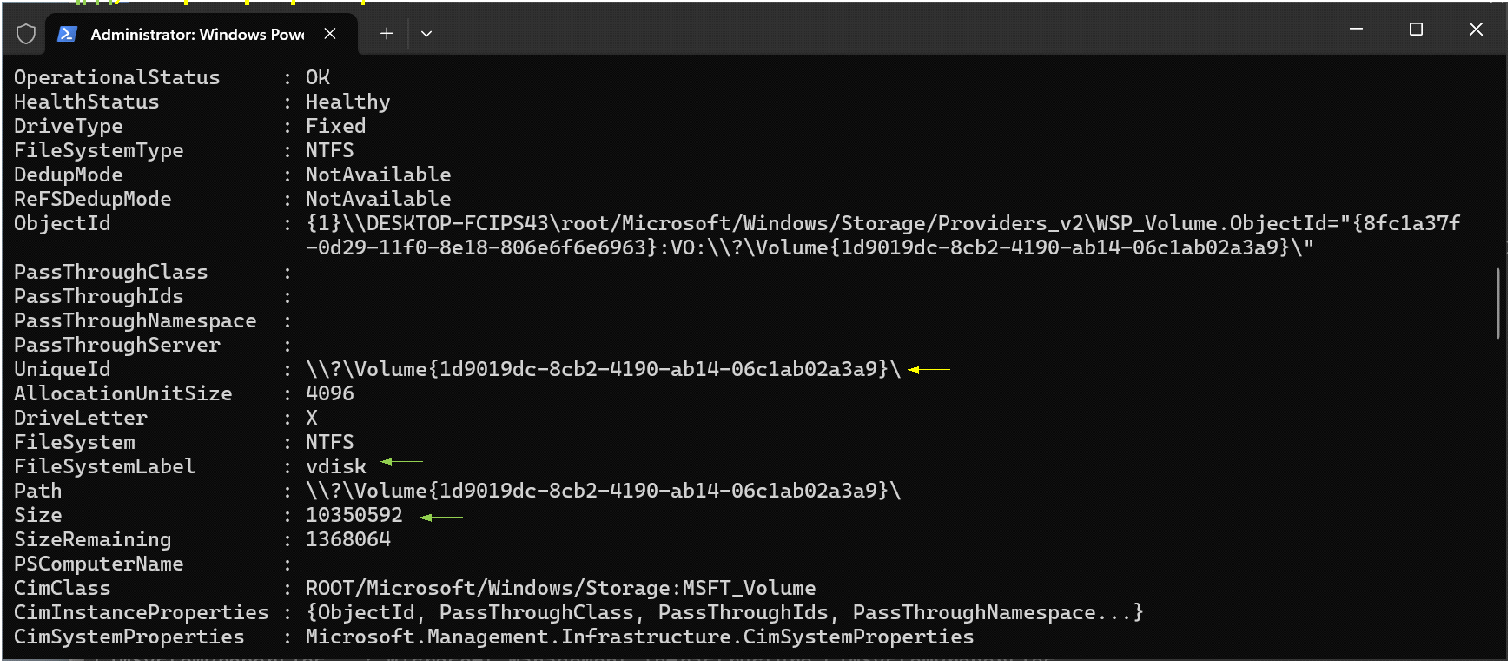Click the green arrow beside Size value
Viewport: 1509px width, 662px height.
pyautogui.click(x=442, y=517)
